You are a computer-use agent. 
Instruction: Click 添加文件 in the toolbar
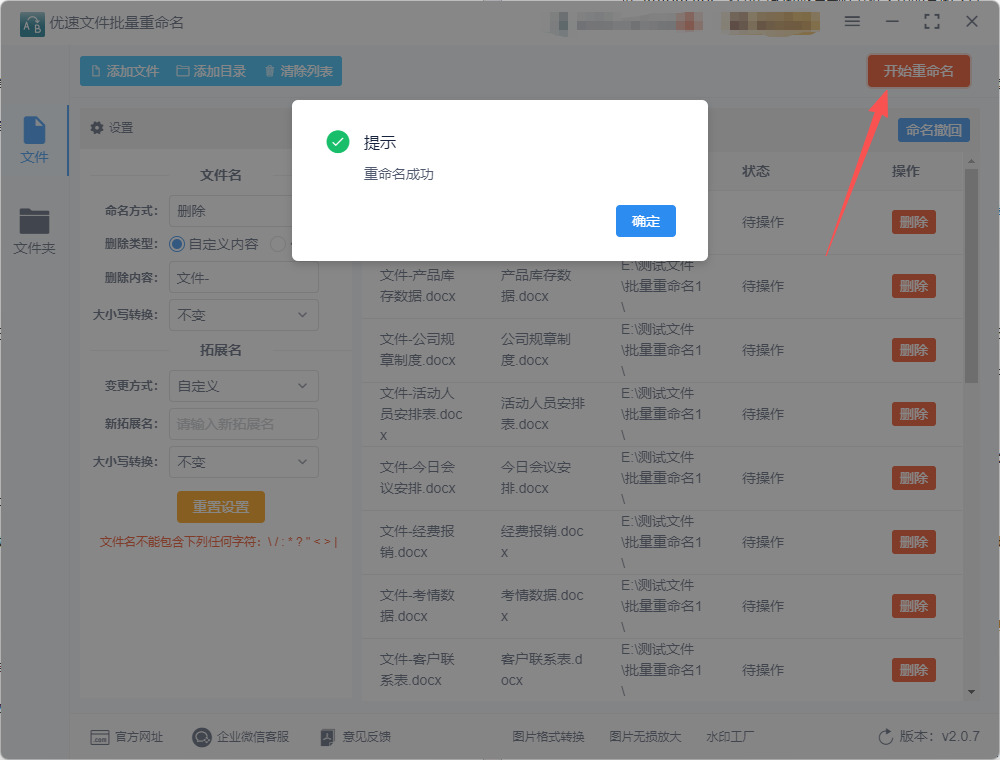coord(125,71)
